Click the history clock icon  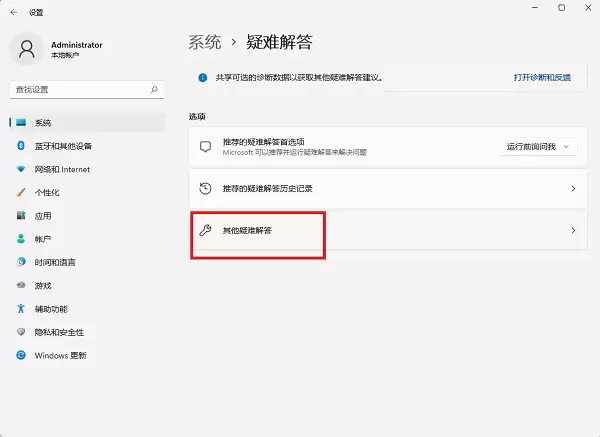205,188
